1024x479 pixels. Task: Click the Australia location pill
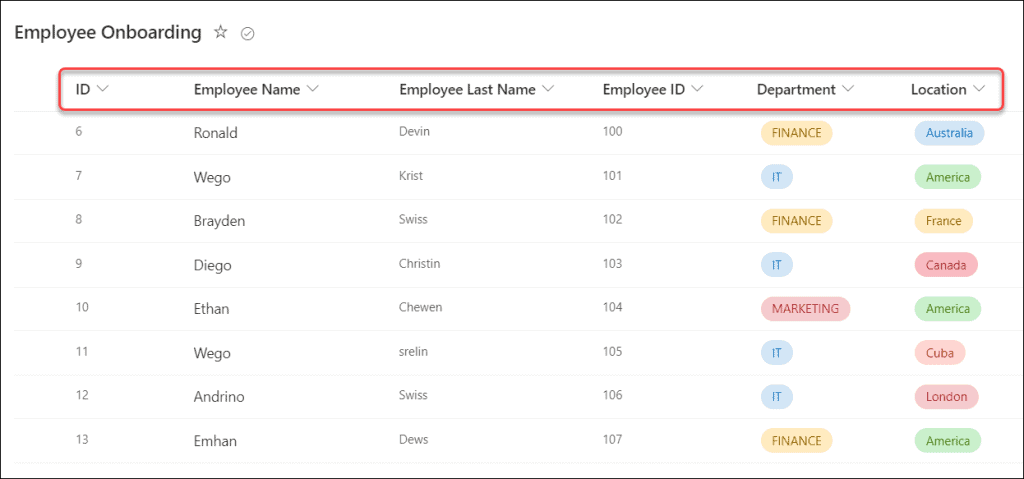pyautogui.click(x=949, y=133)
